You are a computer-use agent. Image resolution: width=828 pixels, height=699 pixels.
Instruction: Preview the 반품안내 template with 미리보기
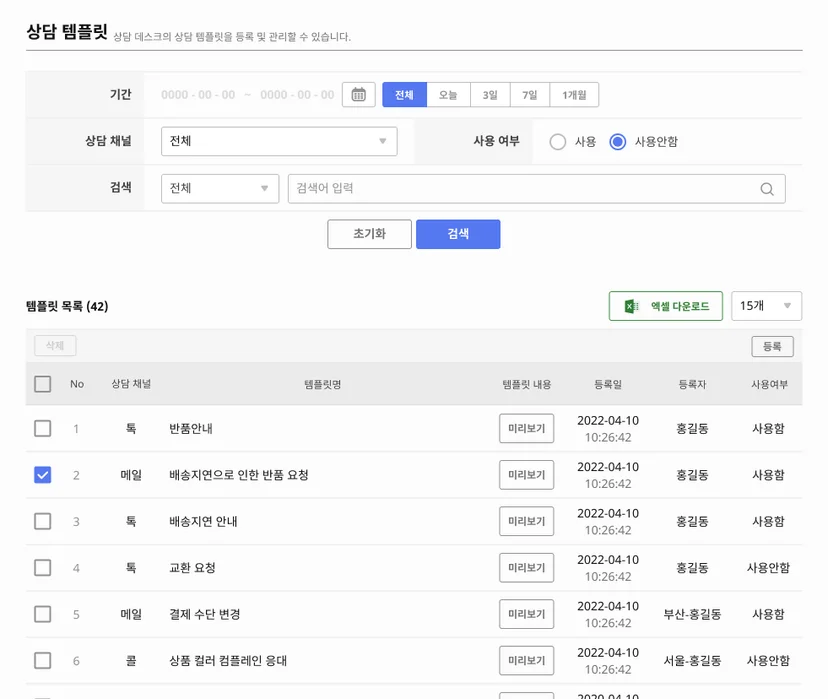click(526, 428)
